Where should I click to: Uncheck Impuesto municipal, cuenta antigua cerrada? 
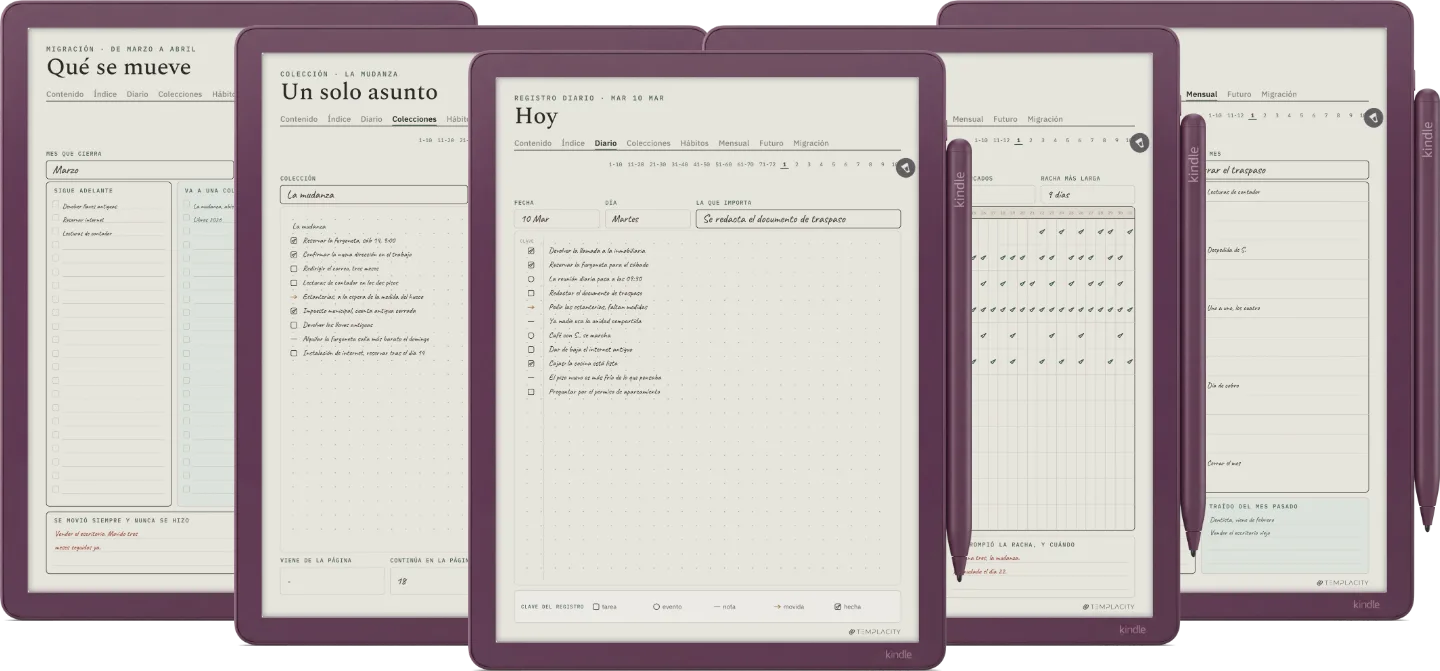click(294, 311)
